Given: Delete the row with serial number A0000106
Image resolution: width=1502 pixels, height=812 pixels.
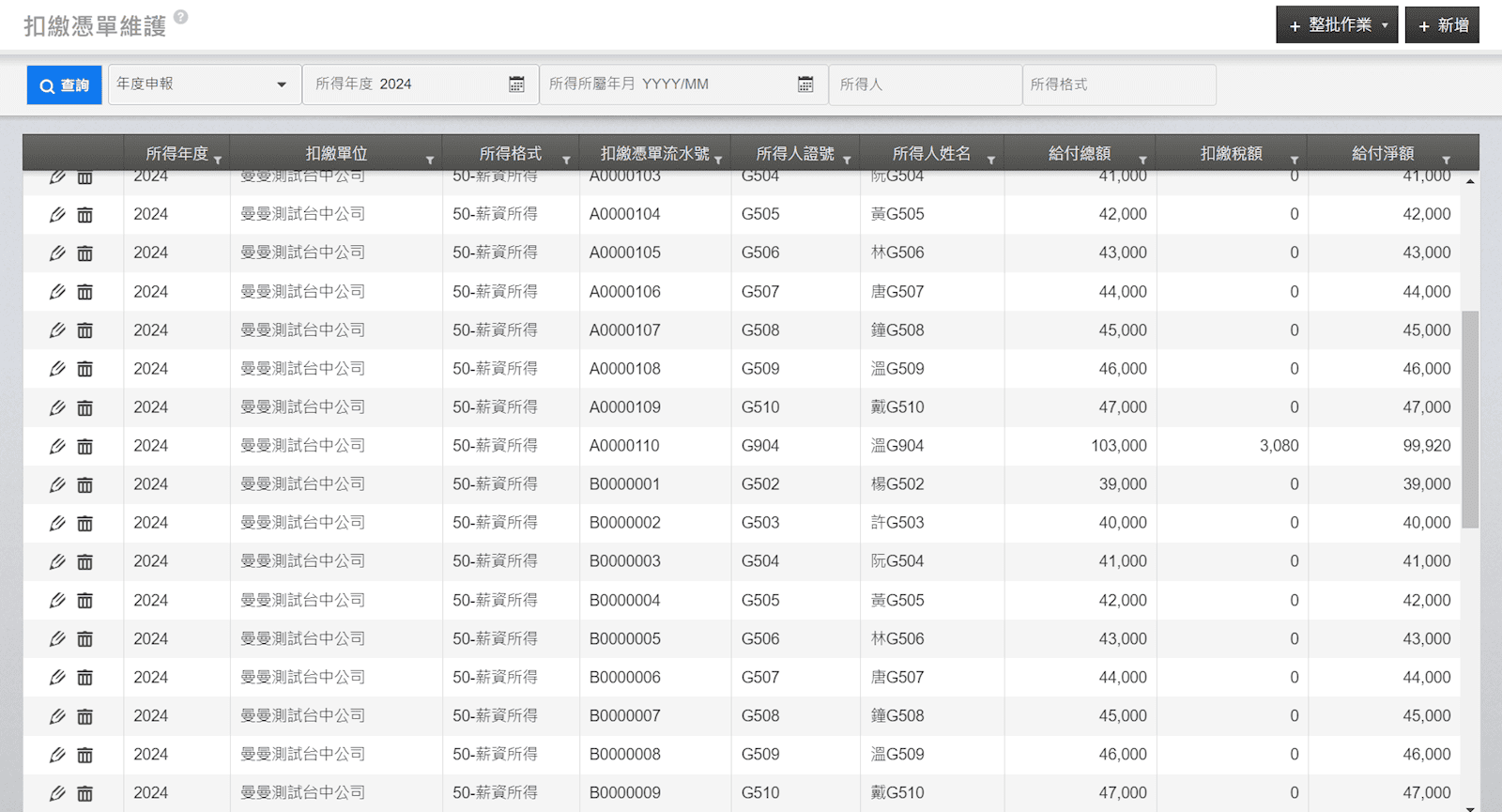Looking at the screenshot, I should (x=84, y=292).
